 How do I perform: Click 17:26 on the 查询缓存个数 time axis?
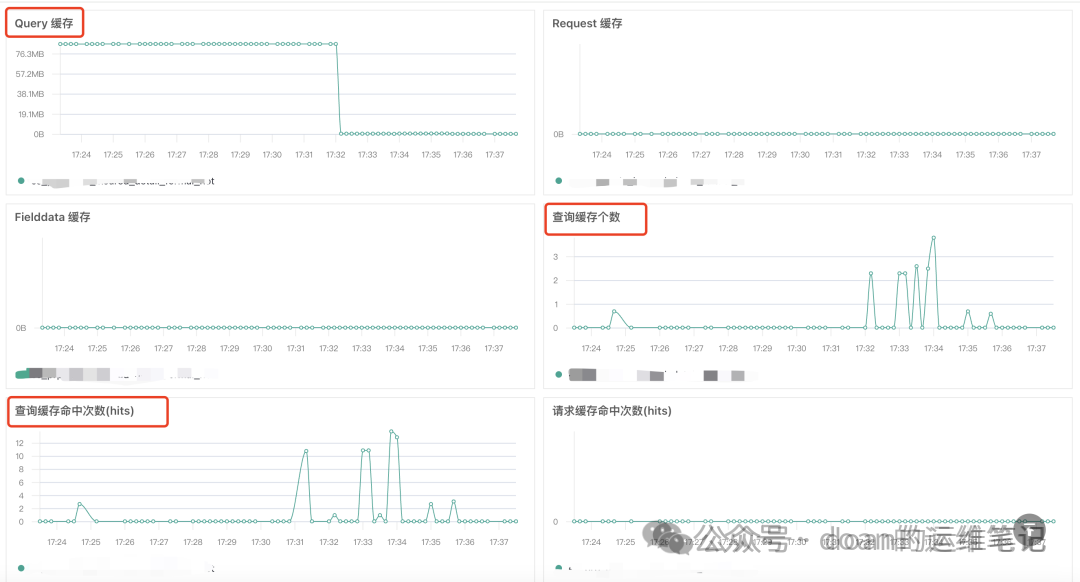660,349
